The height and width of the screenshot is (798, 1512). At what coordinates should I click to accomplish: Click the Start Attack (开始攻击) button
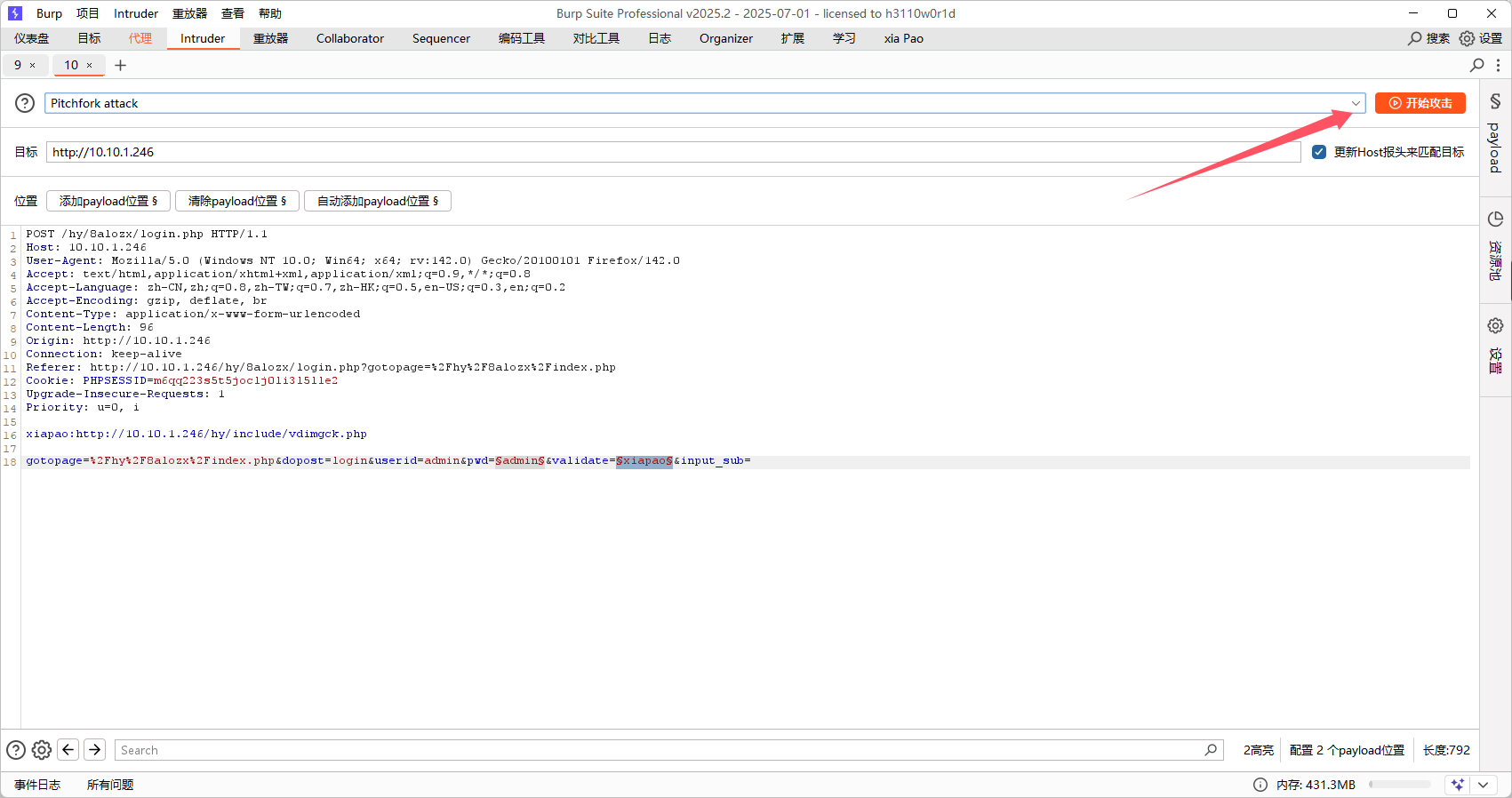1420,103
